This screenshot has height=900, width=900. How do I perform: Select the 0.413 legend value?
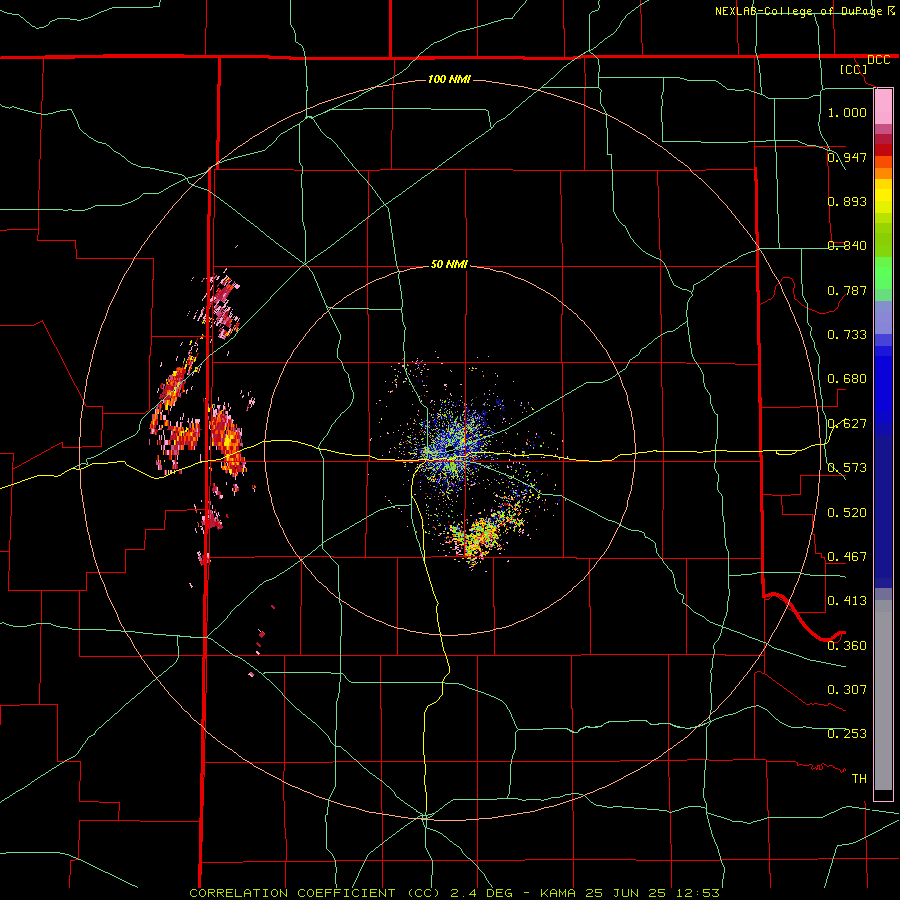pyautogui.click(x=847, y=601)
